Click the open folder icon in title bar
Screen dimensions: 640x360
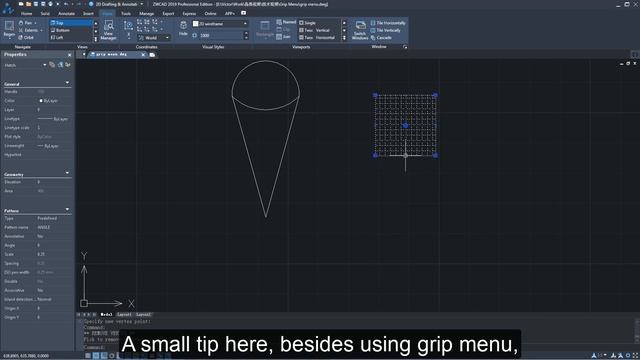(28, 4)
